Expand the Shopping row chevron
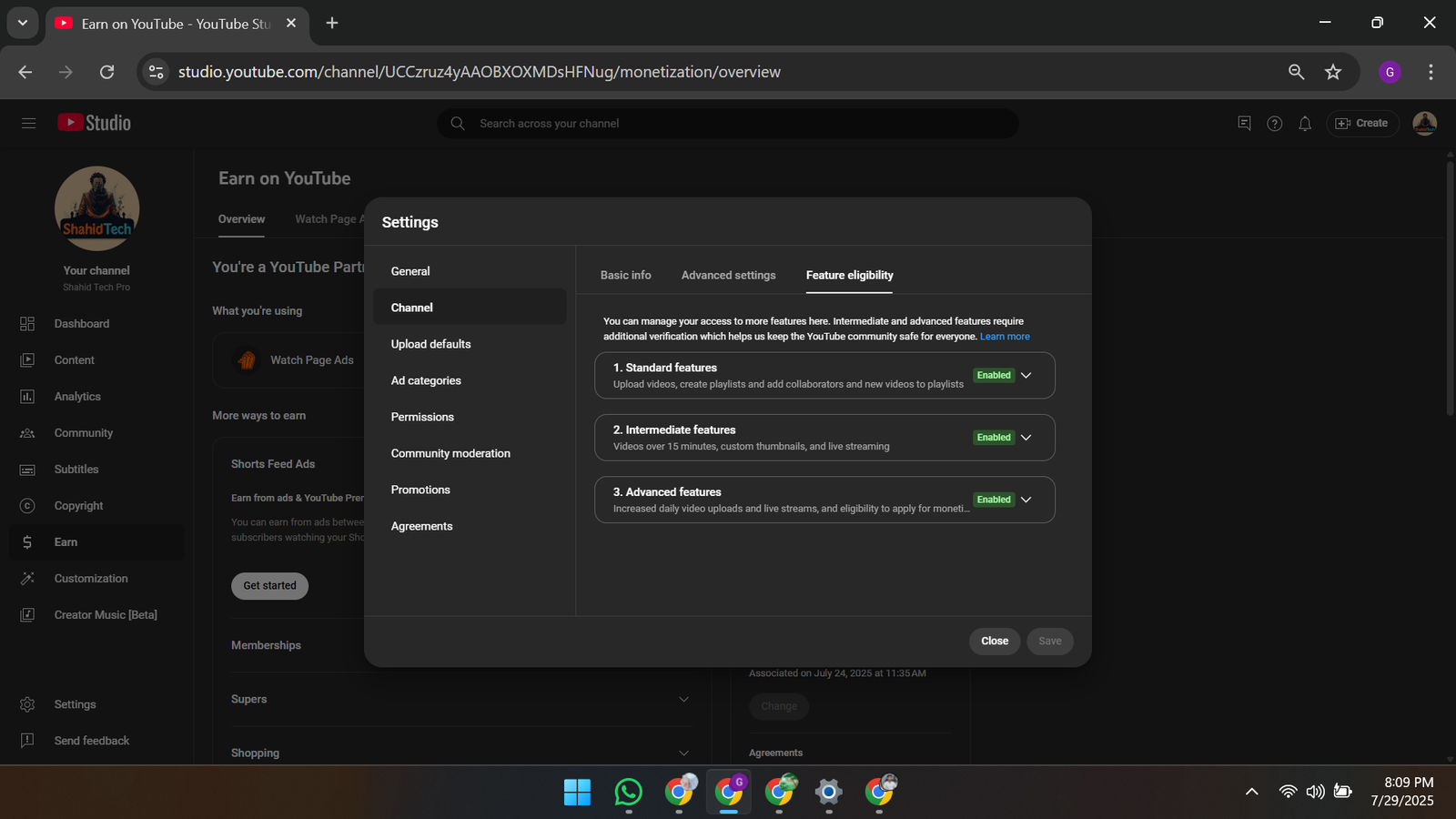The image size is (1456, 819). click(x=683, y=753)
